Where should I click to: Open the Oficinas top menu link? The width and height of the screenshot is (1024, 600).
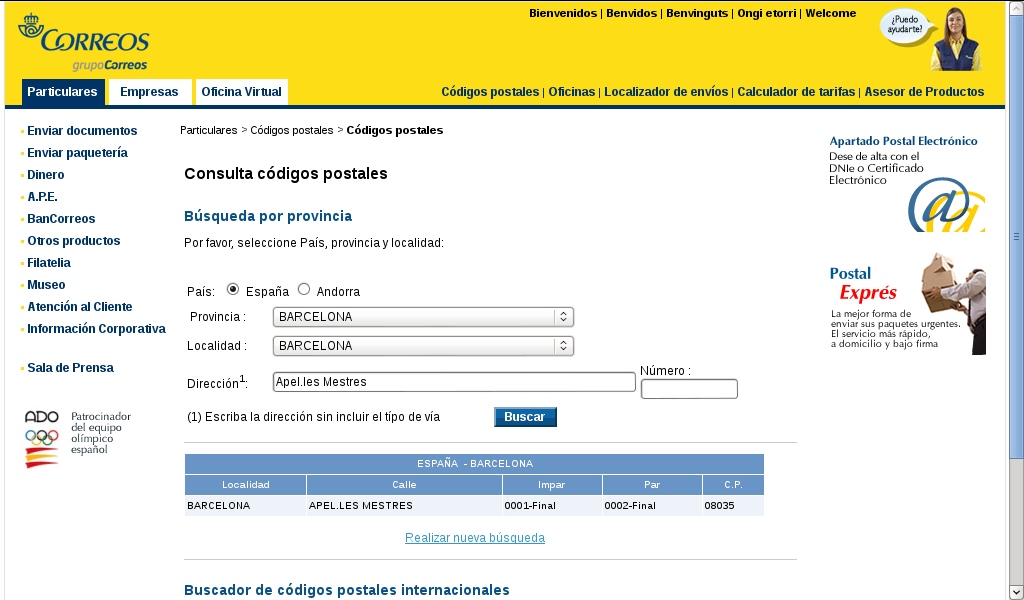(x=571, y=92)
